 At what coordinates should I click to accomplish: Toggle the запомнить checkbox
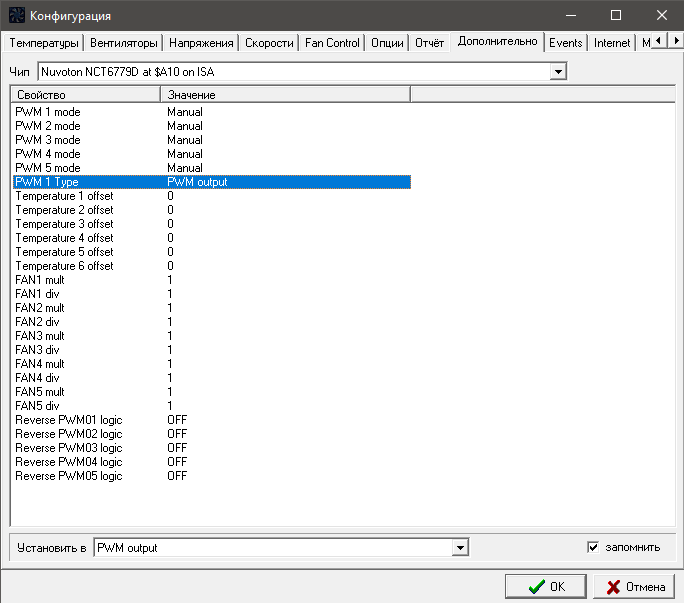[593, 547]
